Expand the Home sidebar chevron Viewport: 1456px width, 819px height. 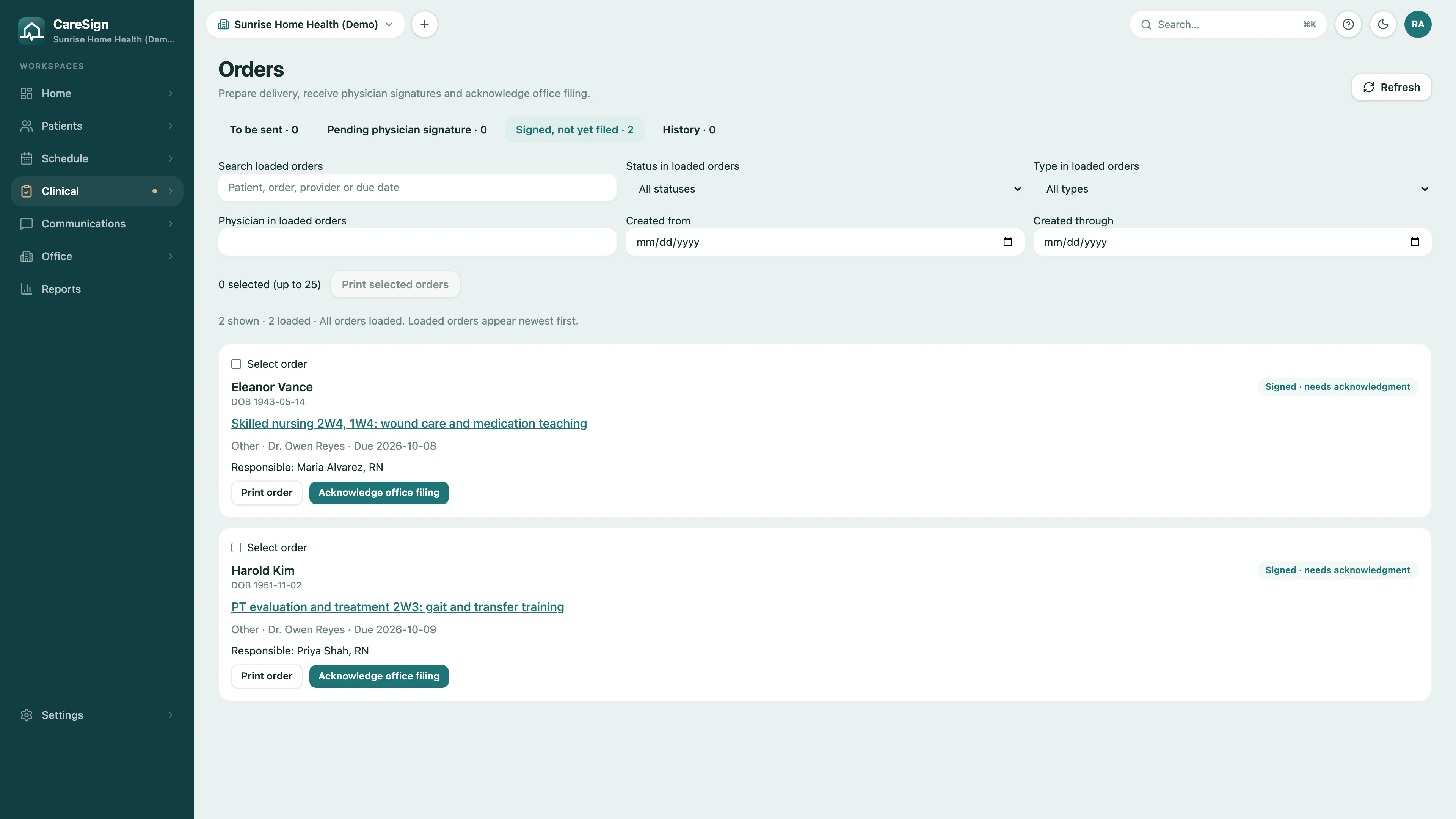(x=170, y=93)
